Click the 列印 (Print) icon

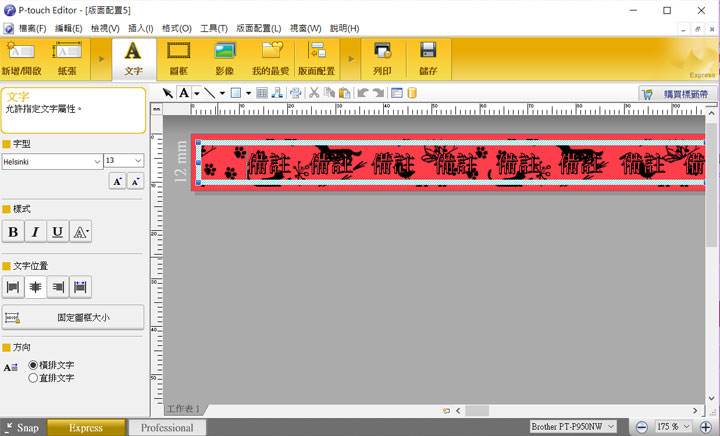click(382, 58)
